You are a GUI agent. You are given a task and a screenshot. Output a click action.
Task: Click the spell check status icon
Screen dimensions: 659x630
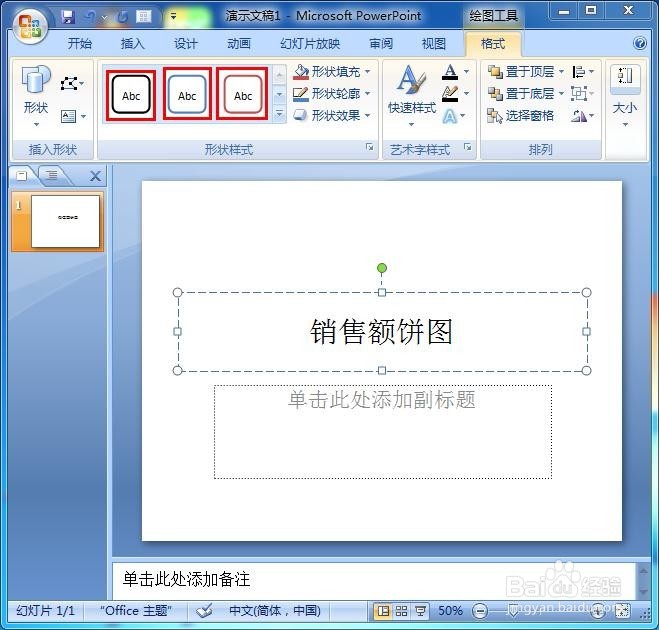(205, 610)
